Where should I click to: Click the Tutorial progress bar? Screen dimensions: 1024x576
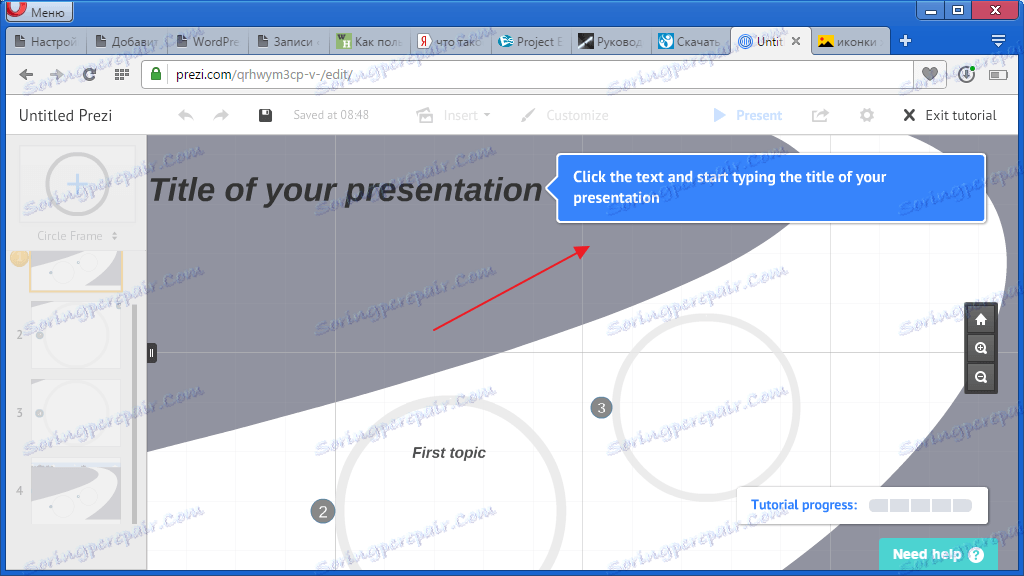920,505
